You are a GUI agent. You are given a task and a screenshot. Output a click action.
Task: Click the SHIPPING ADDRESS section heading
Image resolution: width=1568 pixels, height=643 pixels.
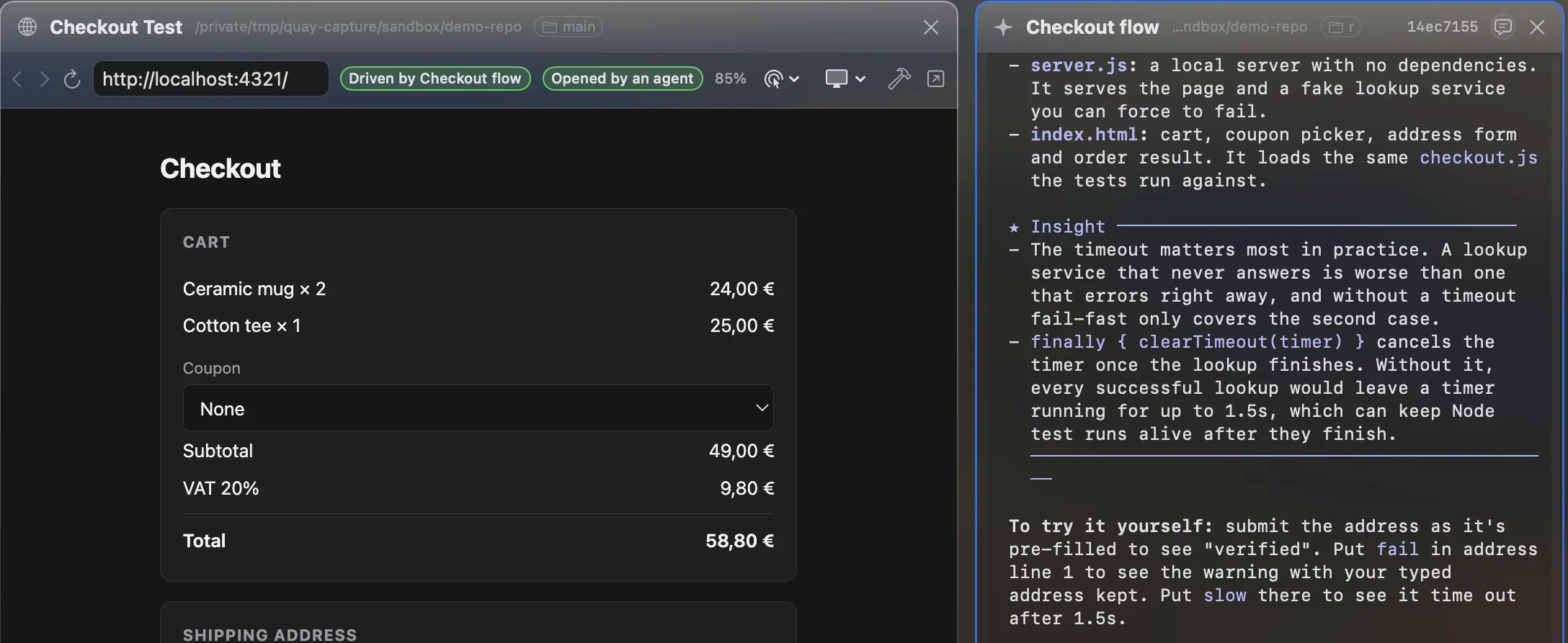(269, 634)
